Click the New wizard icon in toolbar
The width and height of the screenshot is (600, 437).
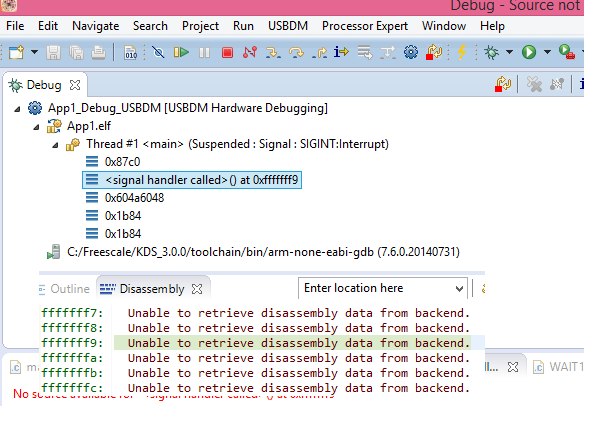click(16, 52)
